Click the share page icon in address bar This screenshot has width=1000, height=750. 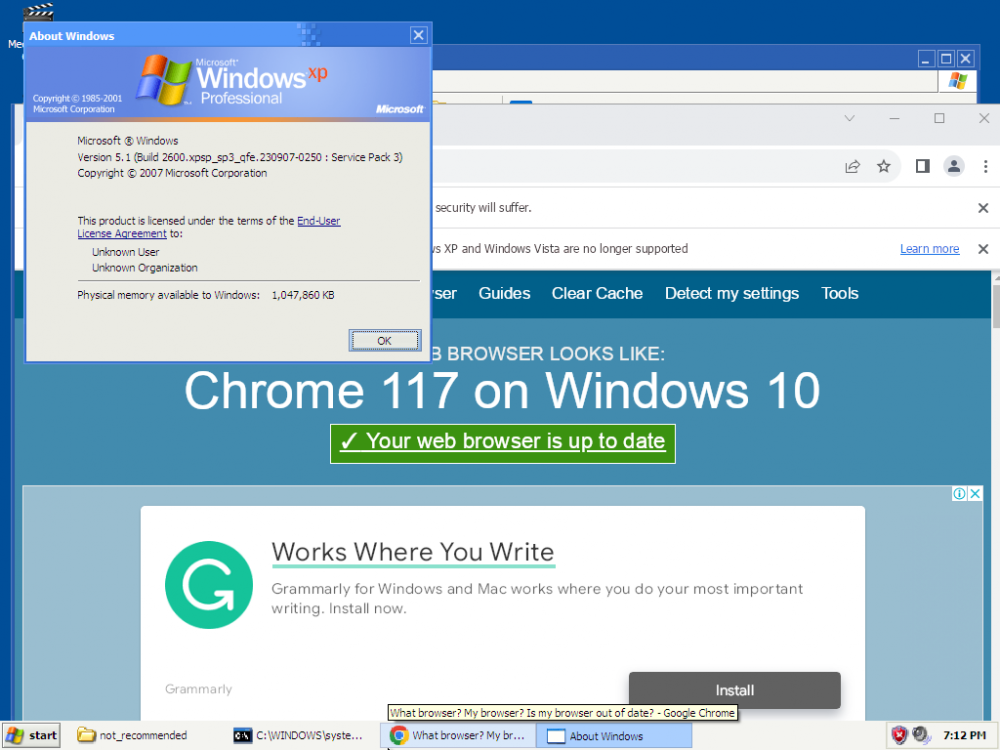[x=852, y=166]
